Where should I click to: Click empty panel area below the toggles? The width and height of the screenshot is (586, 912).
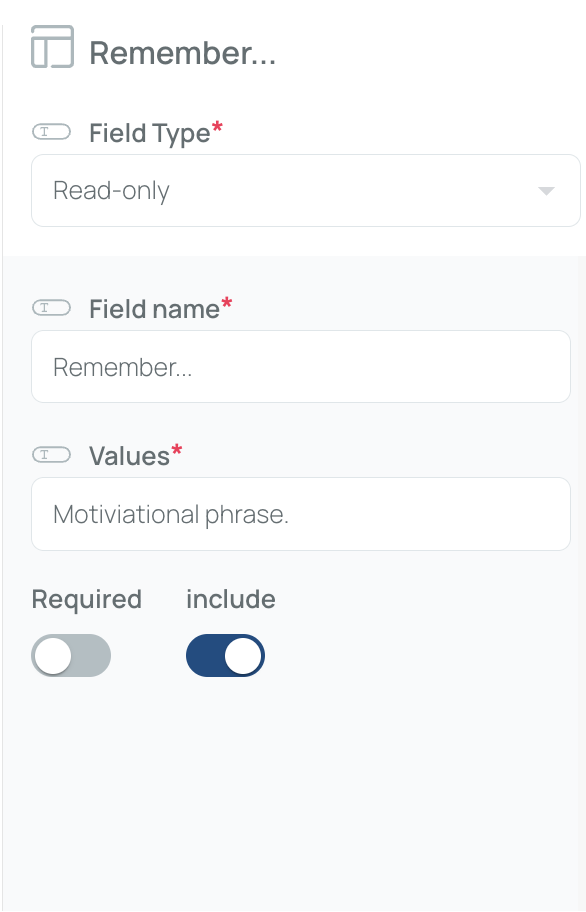[294, 791]
